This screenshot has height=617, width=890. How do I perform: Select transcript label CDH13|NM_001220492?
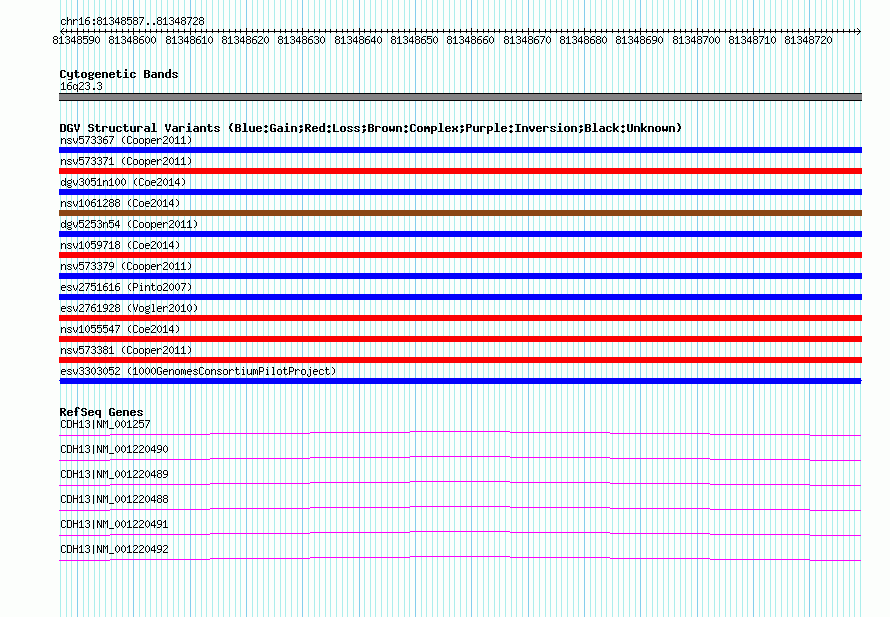point(114,549)
